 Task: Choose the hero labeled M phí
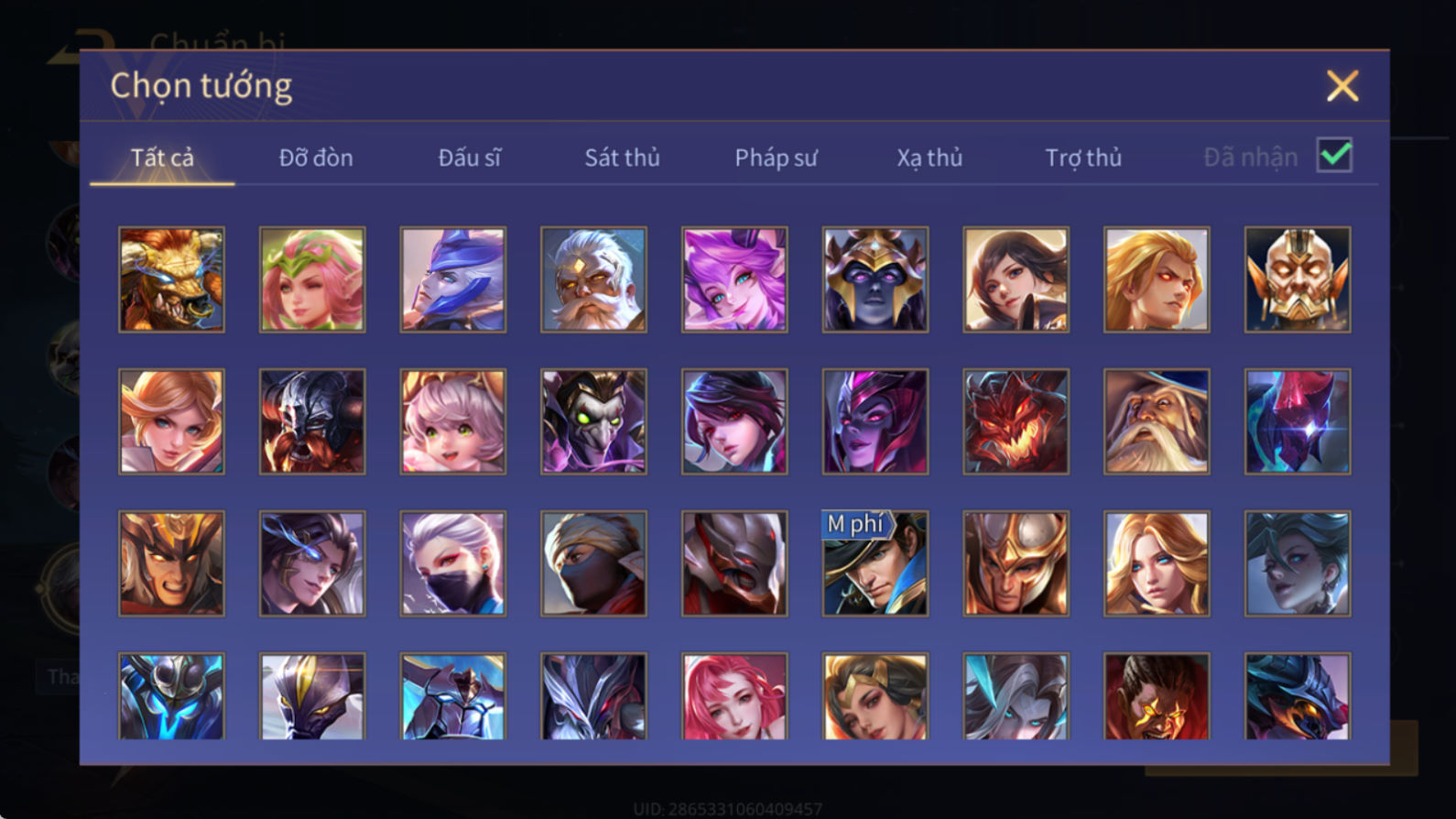point(875,563)
